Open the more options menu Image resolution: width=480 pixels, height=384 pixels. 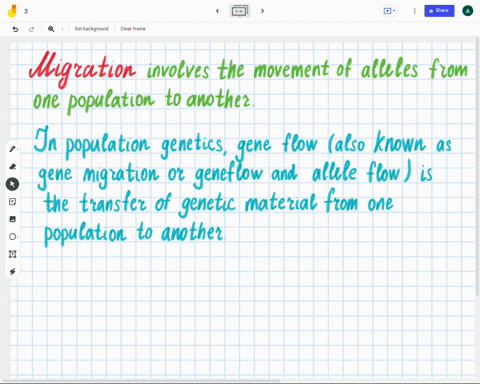pyautogui.click(x=414, y=11)
